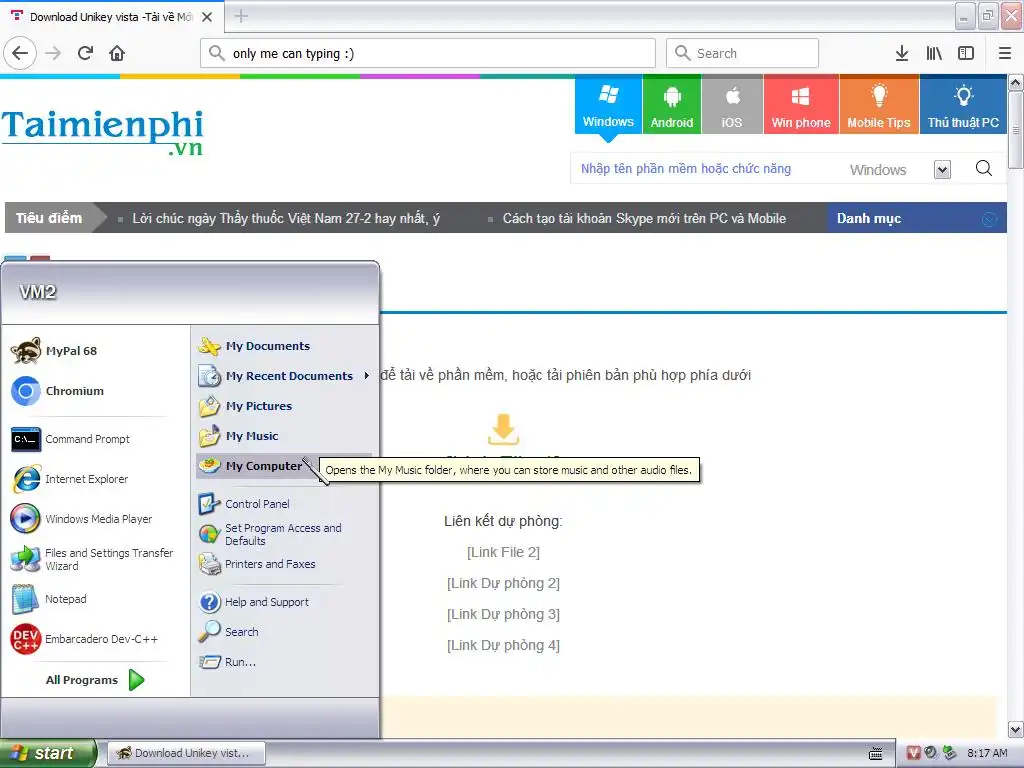
Task: Click the 8:17 AM tray clock
Action: point(987,754)
